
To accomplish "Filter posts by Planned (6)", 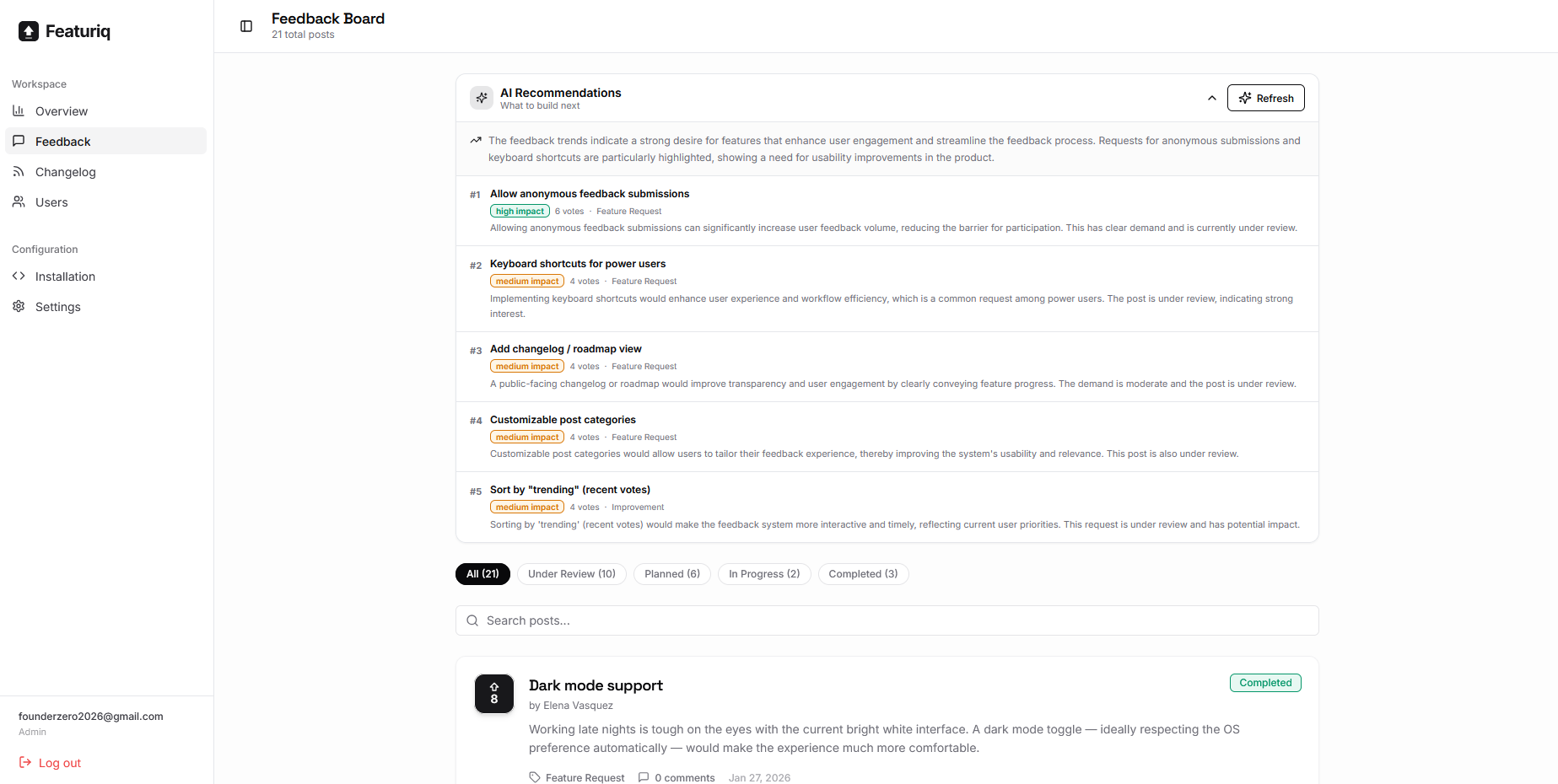I will point(671,574).
